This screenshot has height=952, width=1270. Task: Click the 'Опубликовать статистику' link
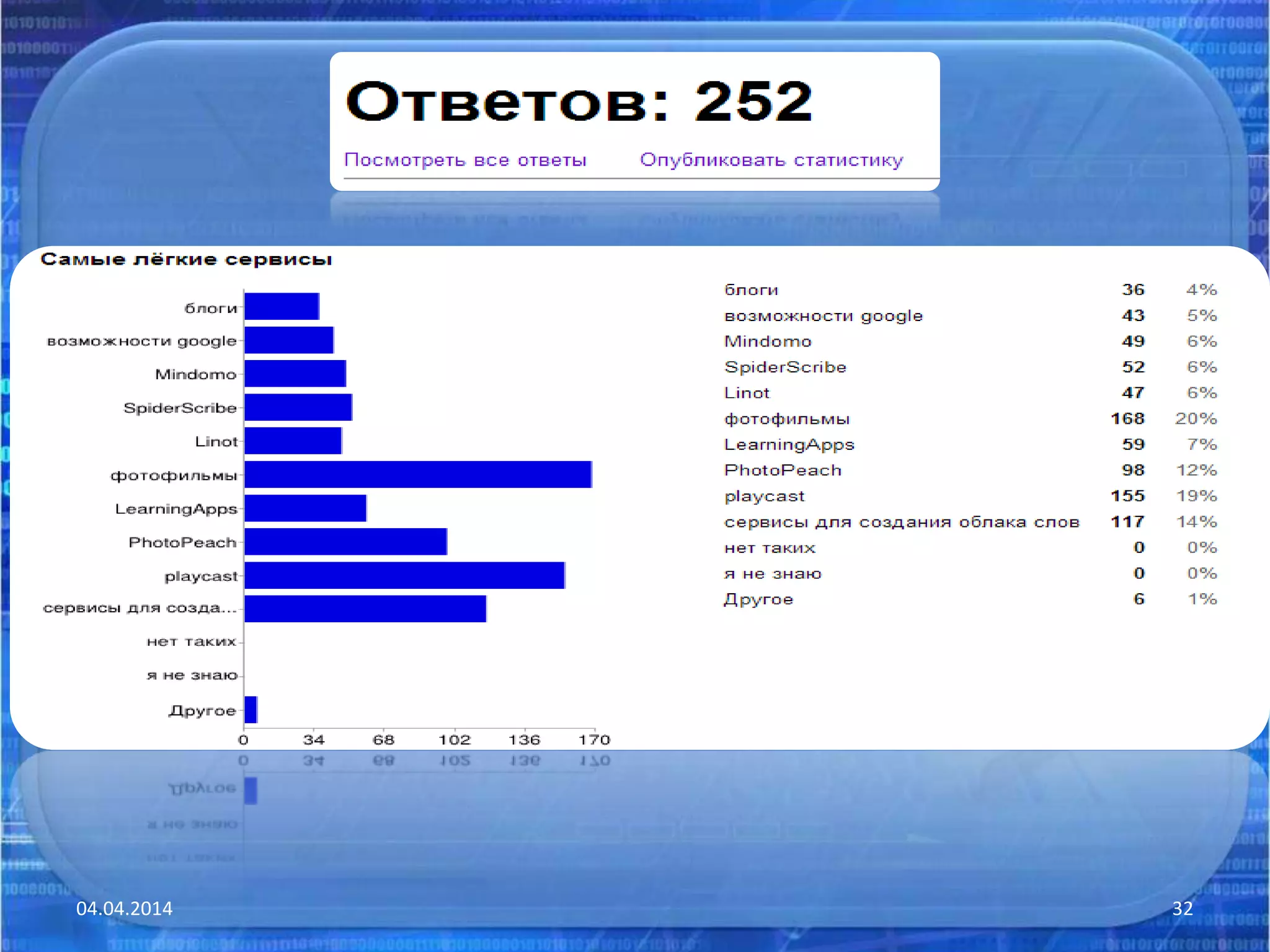click(x=771, y=160)
